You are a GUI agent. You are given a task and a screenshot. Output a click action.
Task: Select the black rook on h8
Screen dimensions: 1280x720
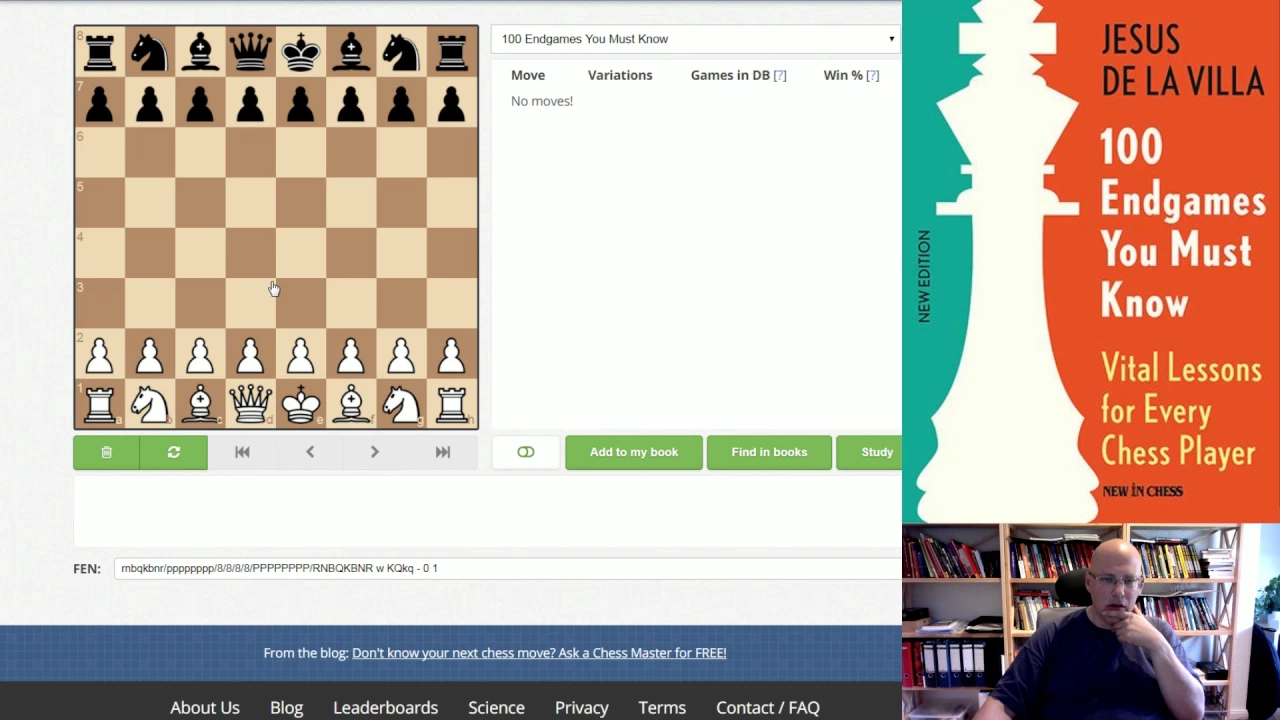click(x=452, y=52)
